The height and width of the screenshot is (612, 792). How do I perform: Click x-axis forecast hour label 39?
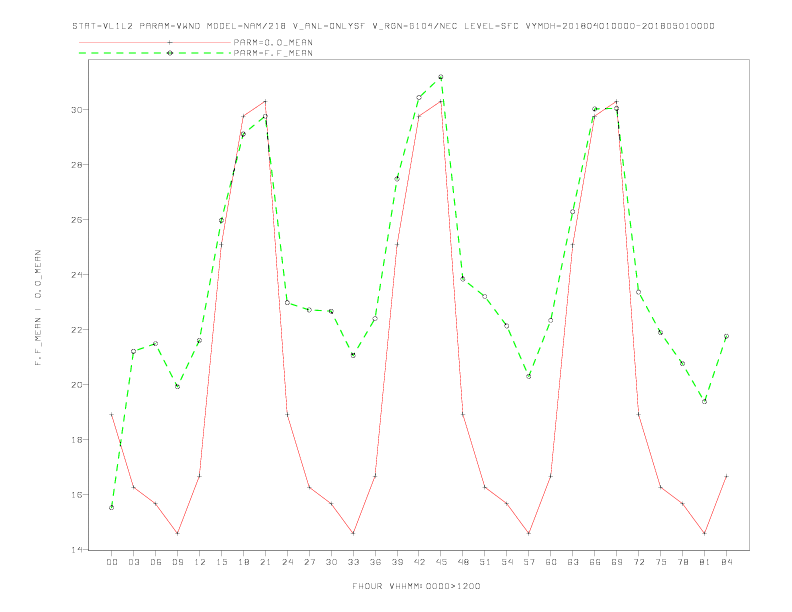[397, 562]
